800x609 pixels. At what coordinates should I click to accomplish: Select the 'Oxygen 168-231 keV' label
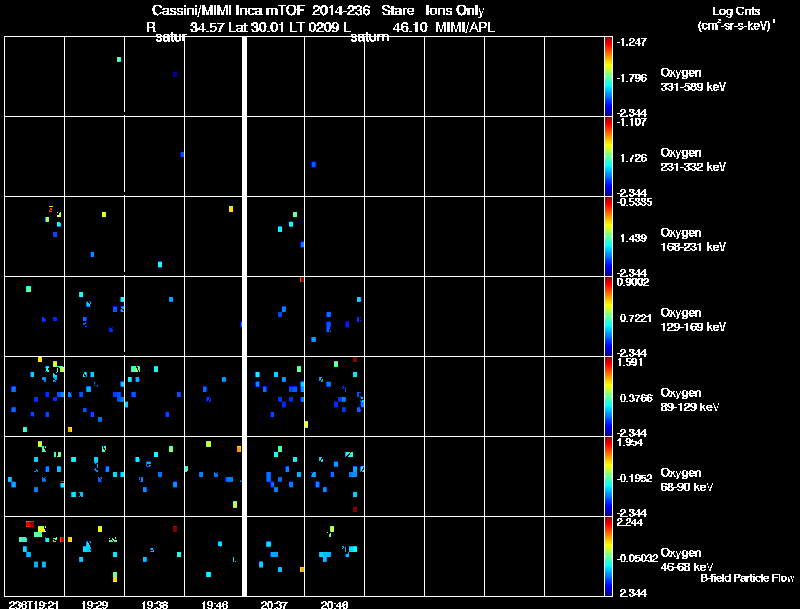click(x=693, y=240)
